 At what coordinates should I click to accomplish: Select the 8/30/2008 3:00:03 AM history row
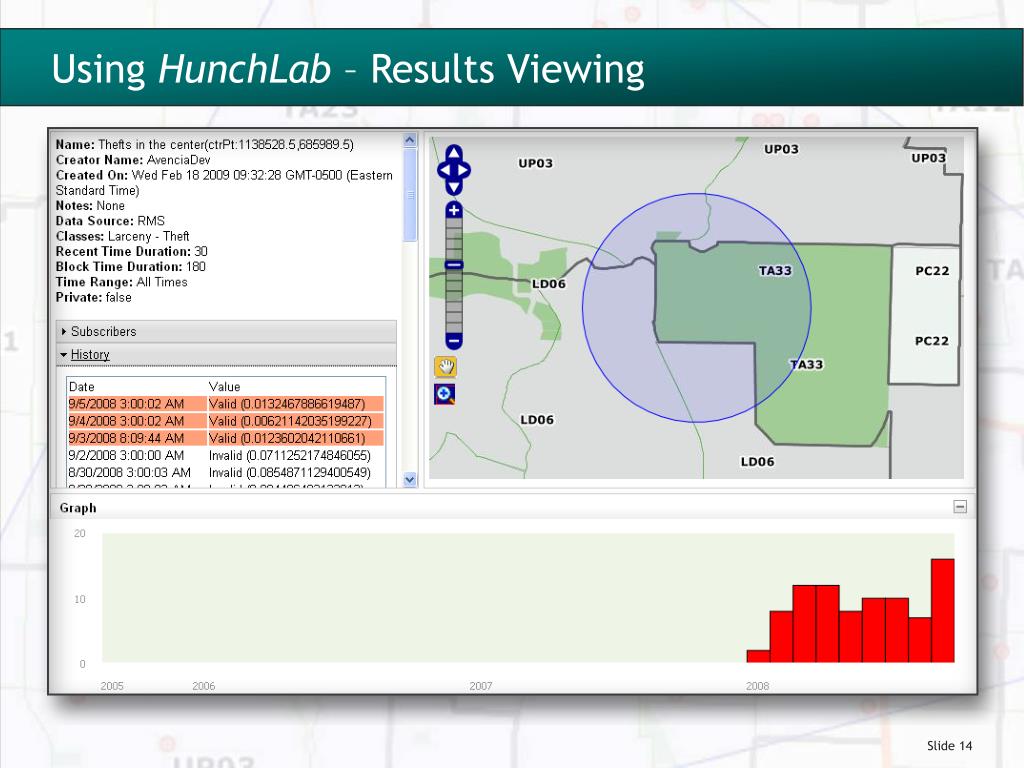[x=225, y=472]
